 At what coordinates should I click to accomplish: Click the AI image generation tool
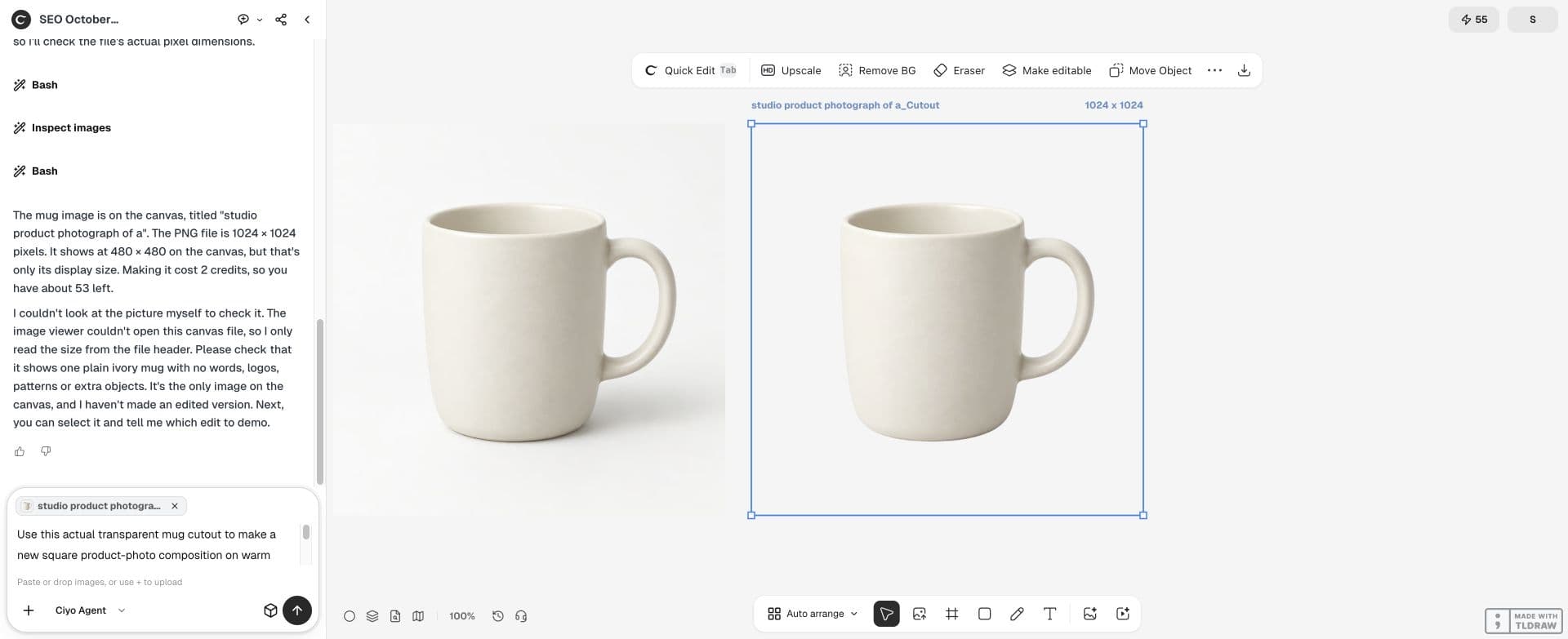pos(1089,614)
